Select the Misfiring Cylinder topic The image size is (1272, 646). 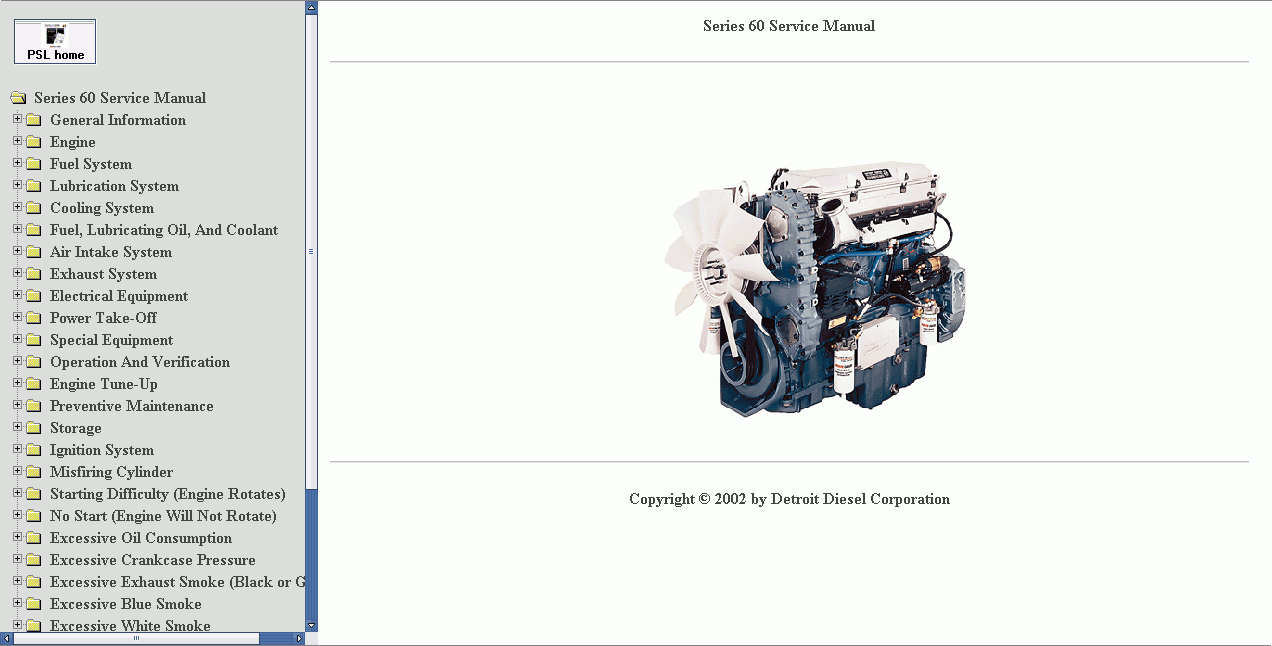[111, 471]
